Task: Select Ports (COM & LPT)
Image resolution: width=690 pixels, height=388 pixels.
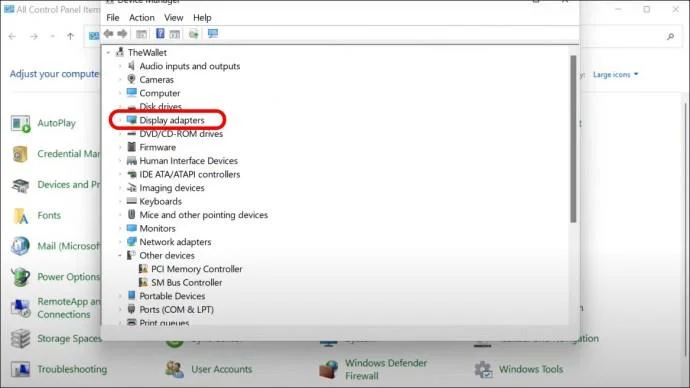Action: click(176, 310)
